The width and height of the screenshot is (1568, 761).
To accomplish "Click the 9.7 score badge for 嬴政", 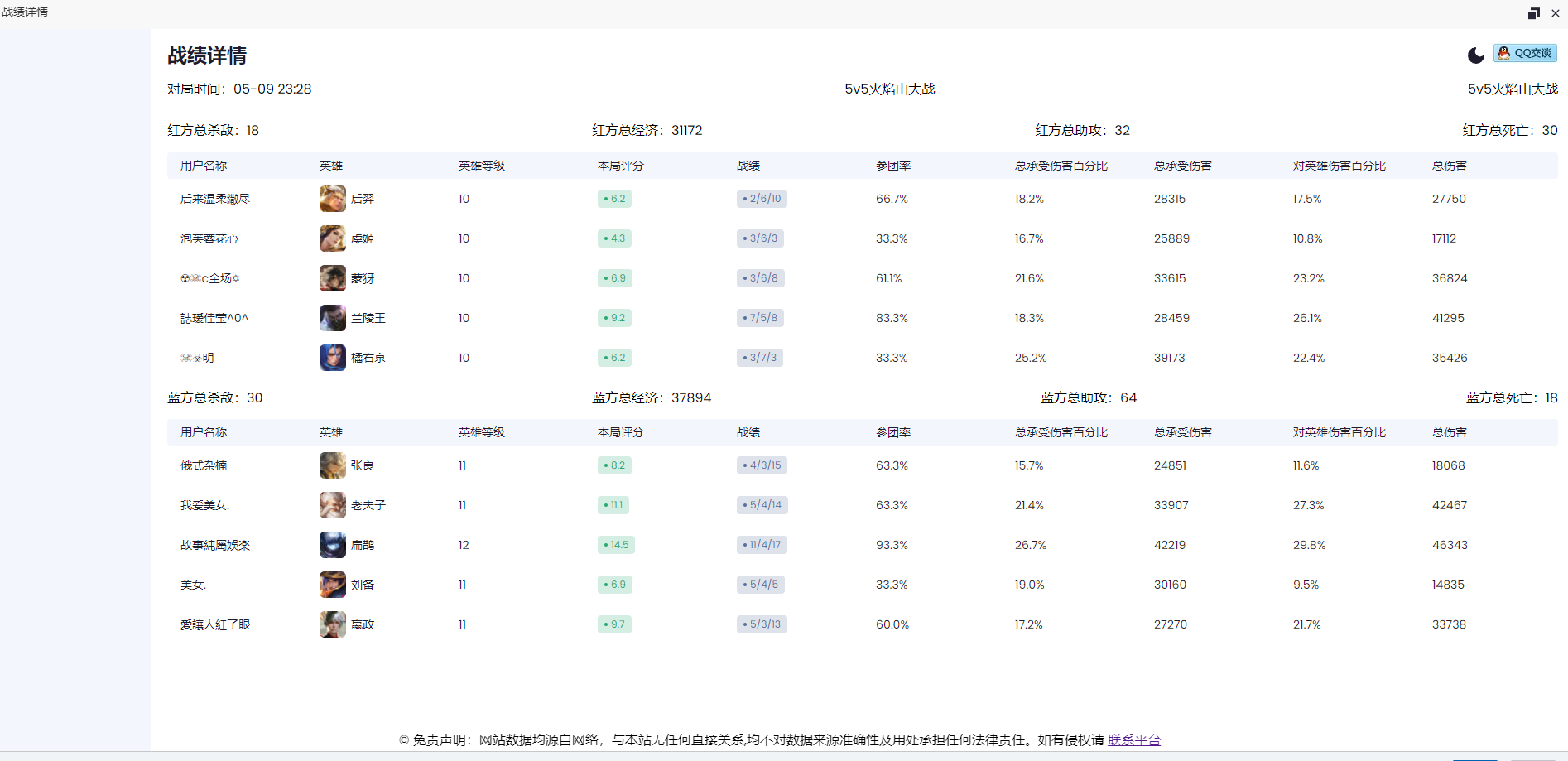I will 614,624.
